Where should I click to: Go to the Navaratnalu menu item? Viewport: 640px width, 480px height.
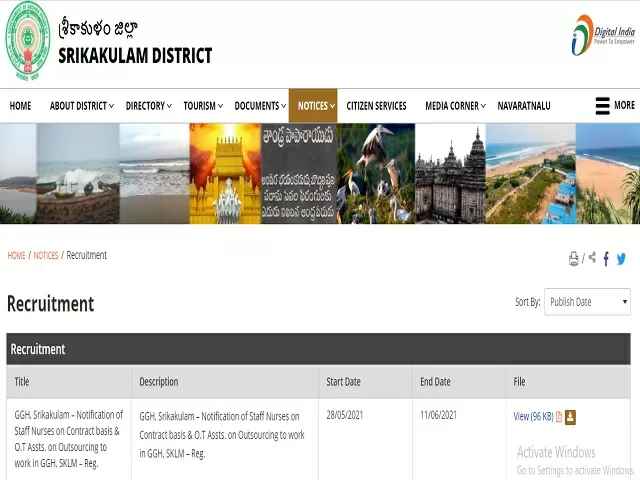click(x=528, y=106)
